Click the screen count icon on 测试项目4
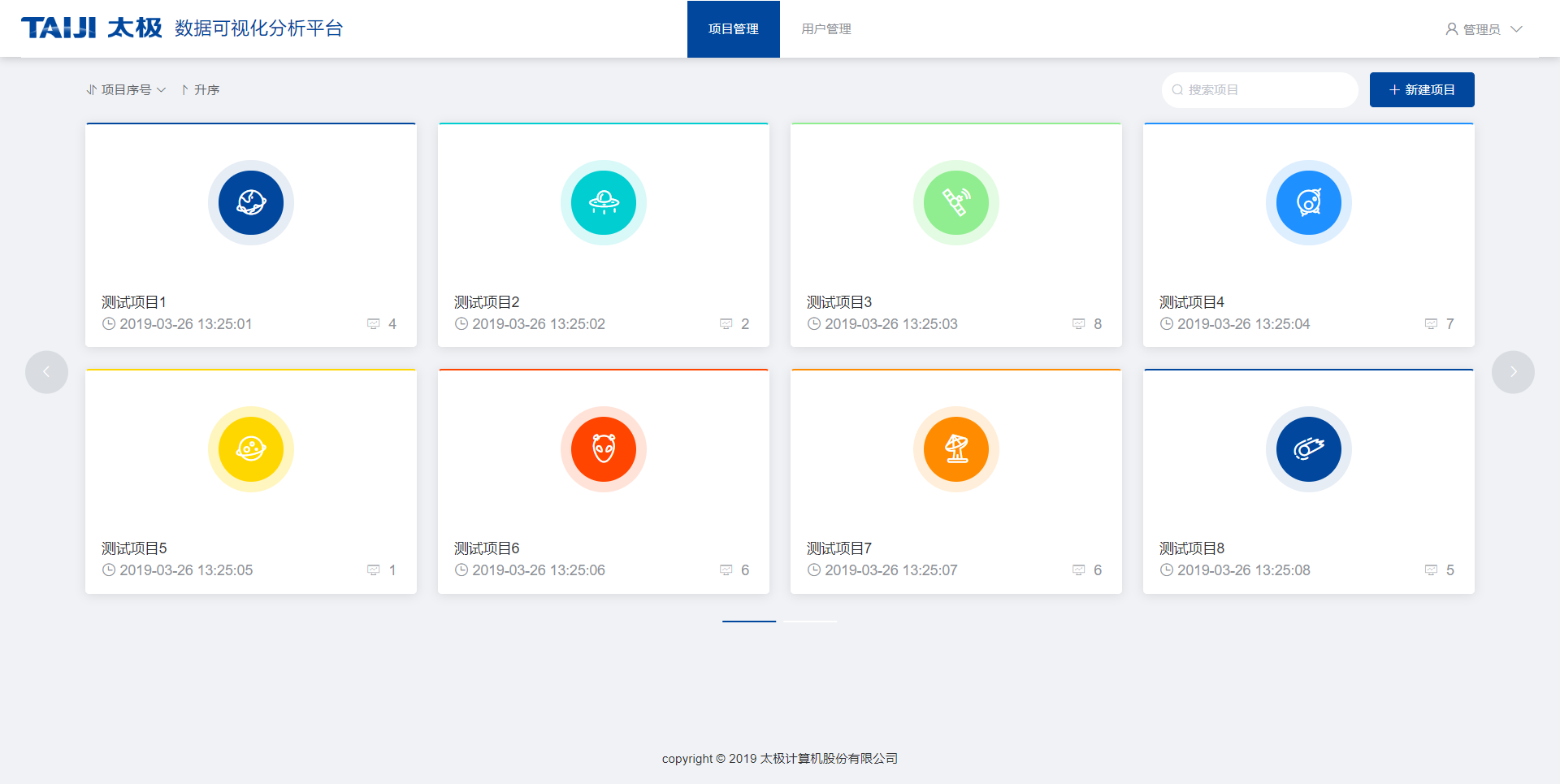Viewport: 1560px width, 784px height. [1432, 324]
